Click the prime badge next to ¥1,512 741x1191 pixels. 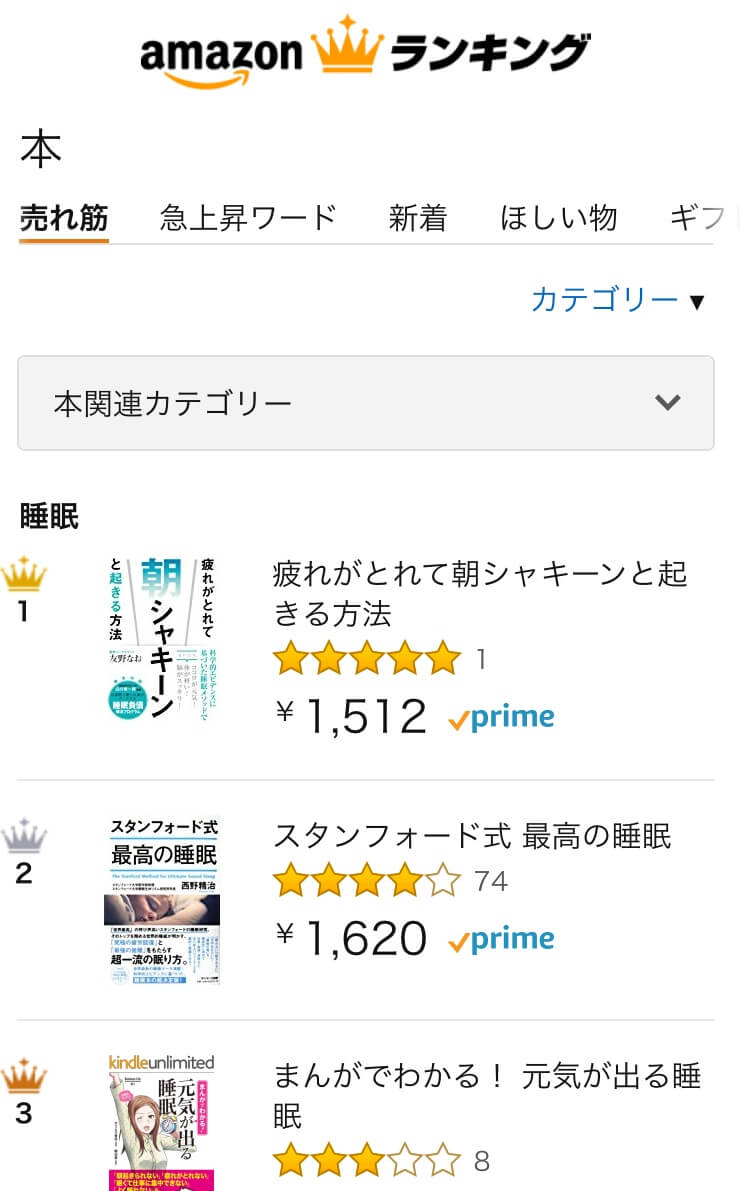tap(501, 717)
